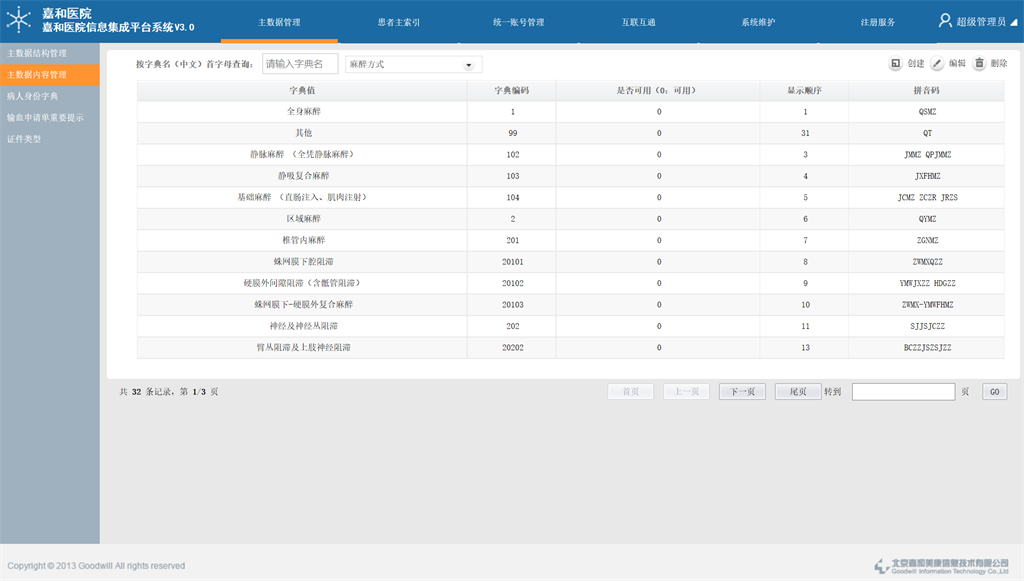Screen dimensions: 1024x581
Task: Click the page number input box
Action: click(x=903, y=392)
